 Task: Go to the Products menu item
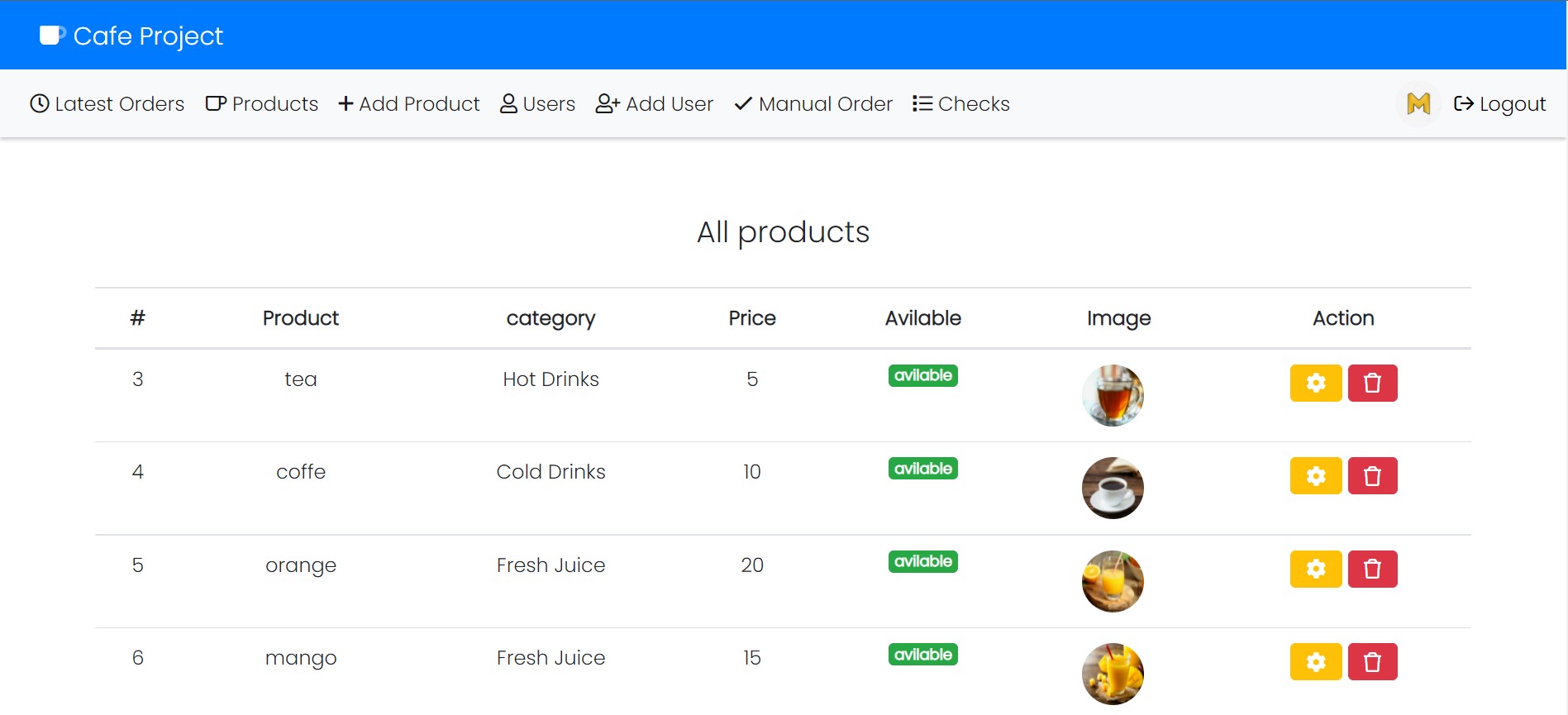click(x=262, y=104)
